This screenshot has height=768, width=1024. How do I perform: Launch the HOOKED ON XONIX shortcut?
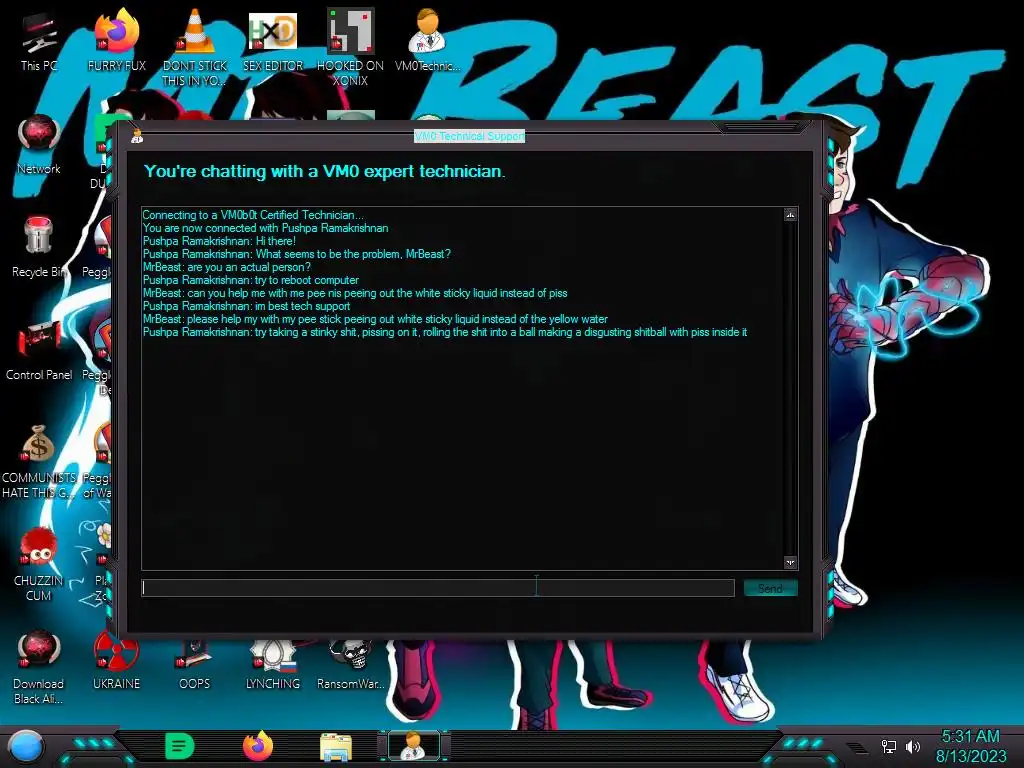351,47
